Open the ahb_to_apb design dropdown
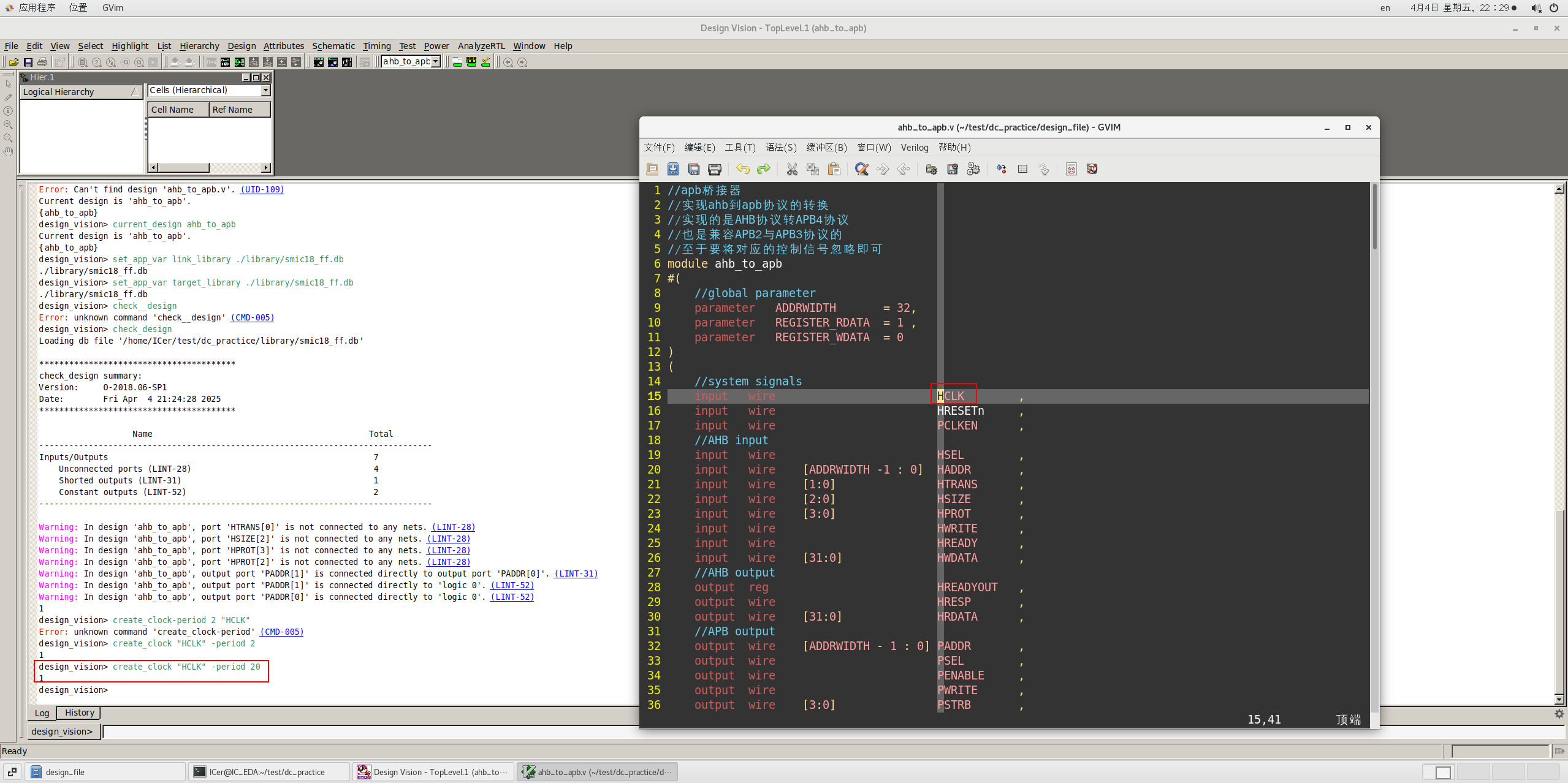This screenshot has width=1568, height=783. coord(436,61)
